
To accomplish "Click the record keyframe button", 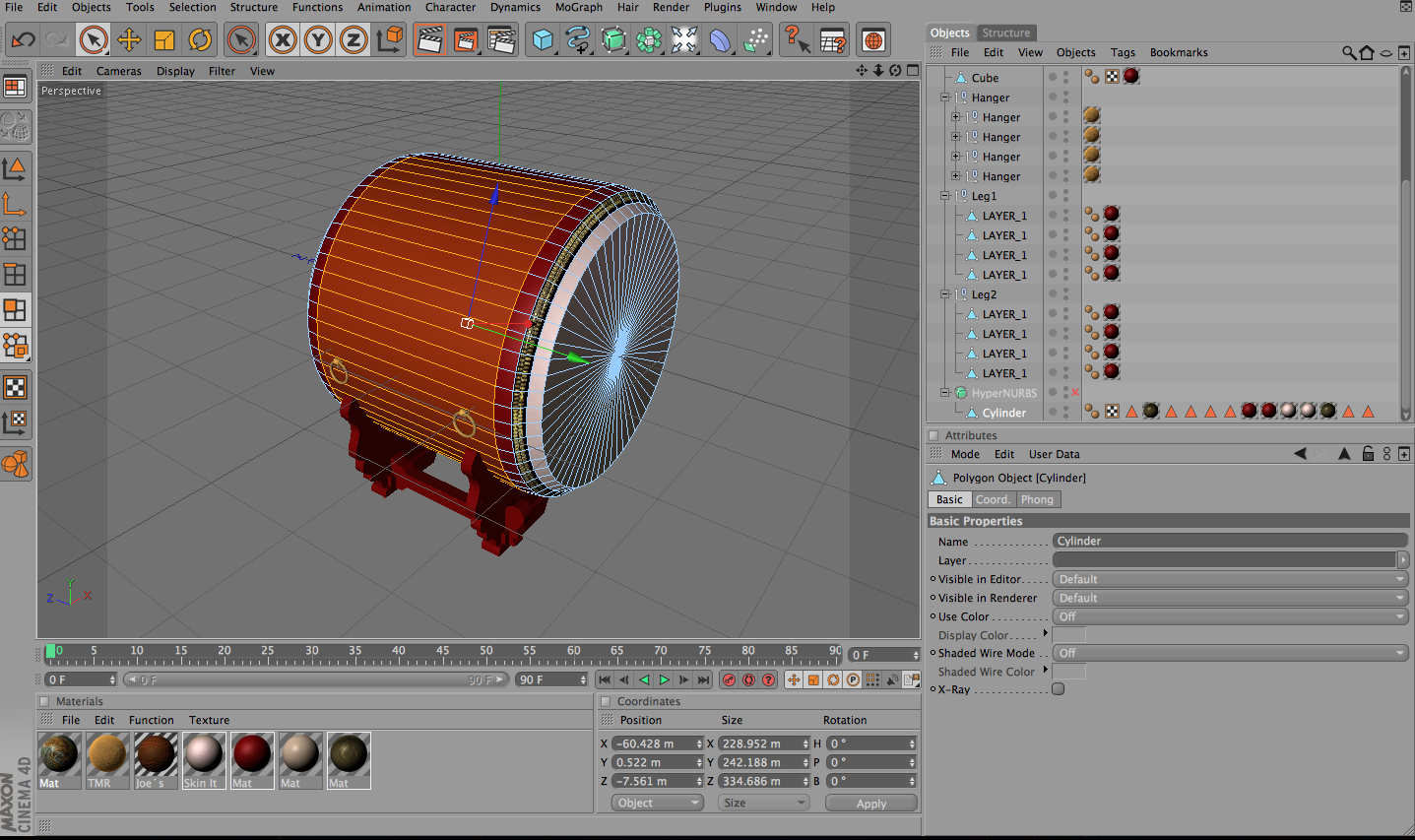I will (729, 679).
